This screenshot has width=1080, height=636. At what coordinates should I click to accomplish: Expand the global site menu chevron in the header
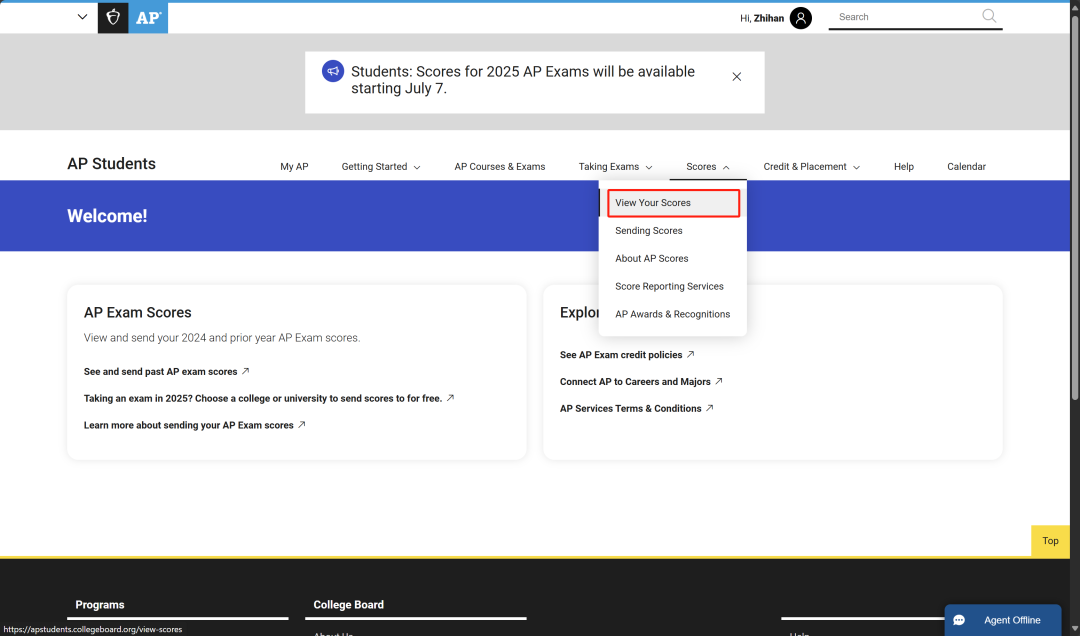coord(83,17)
